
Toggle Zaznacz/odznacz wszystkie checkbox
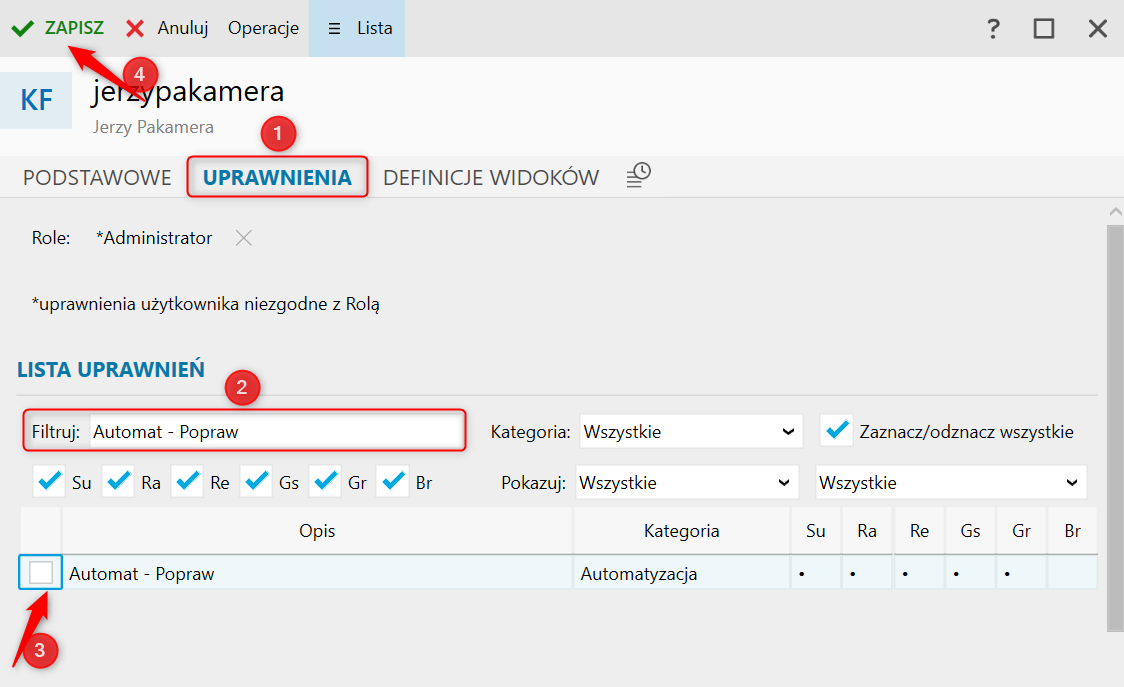click(836, 431)
